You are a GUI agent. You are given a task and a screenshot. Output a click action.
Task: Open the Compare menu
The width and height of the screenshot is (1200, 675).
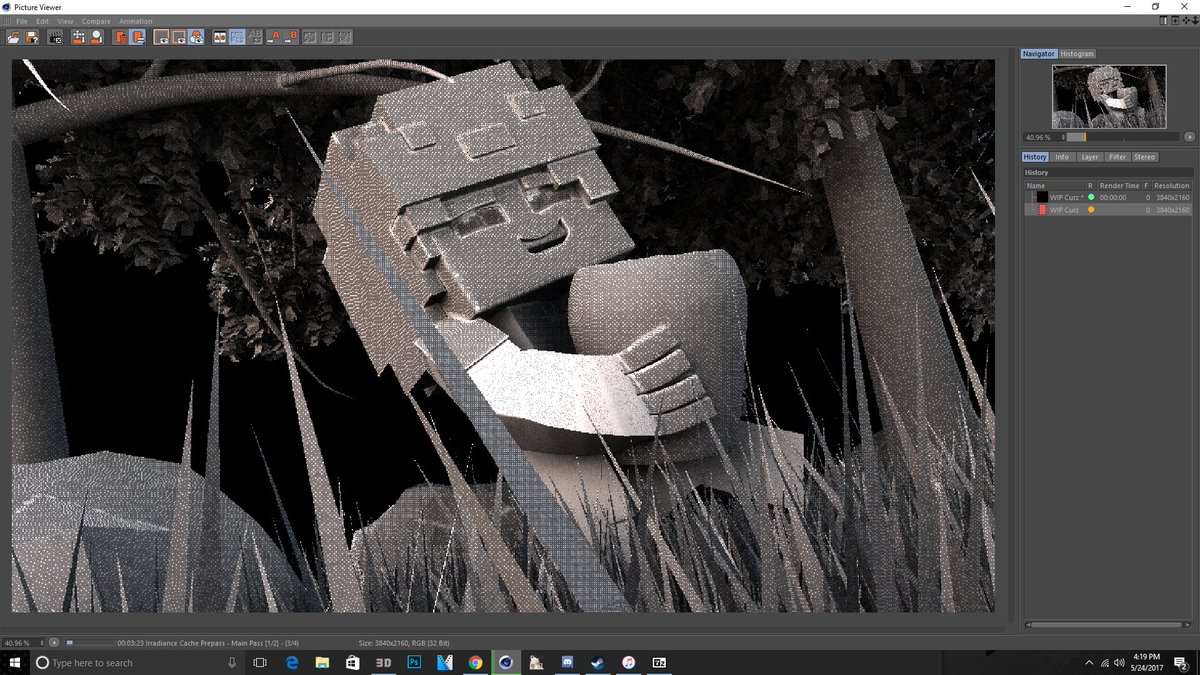(96, 21)
